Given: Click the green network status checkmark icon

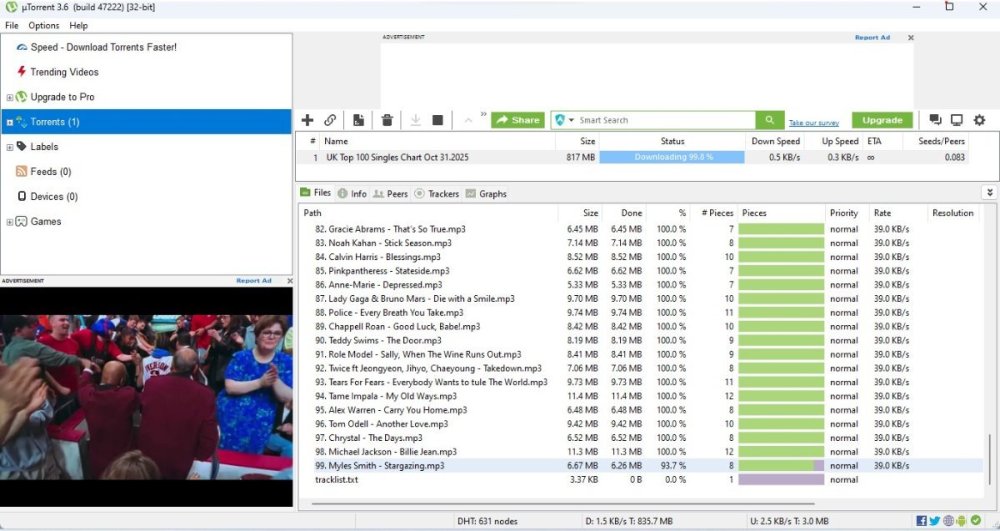Looking at the screenshot, I should pos(976,520).
